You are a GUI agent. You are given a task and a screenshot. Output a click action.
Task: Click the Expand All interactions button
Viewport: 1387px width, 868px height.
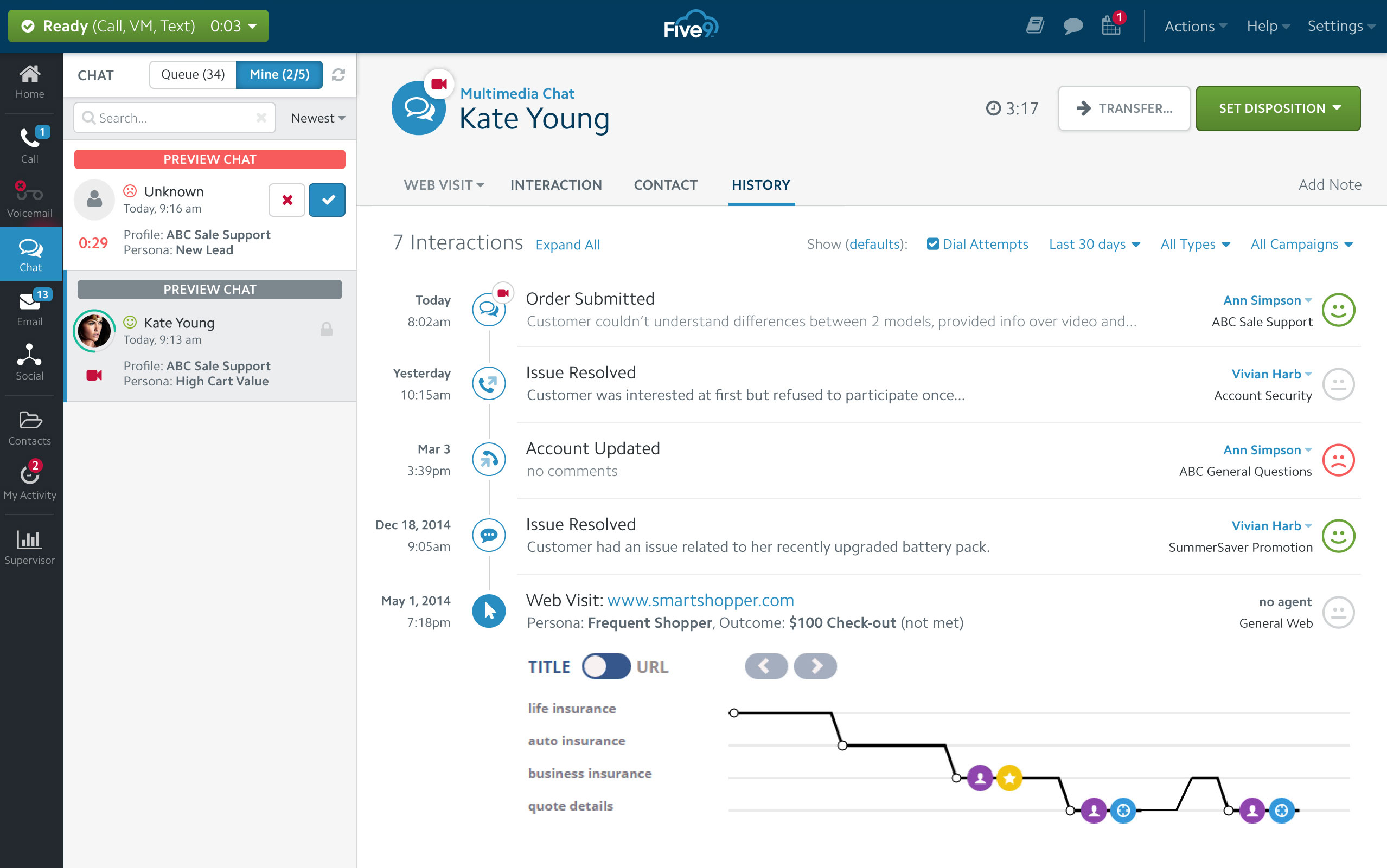567,244
